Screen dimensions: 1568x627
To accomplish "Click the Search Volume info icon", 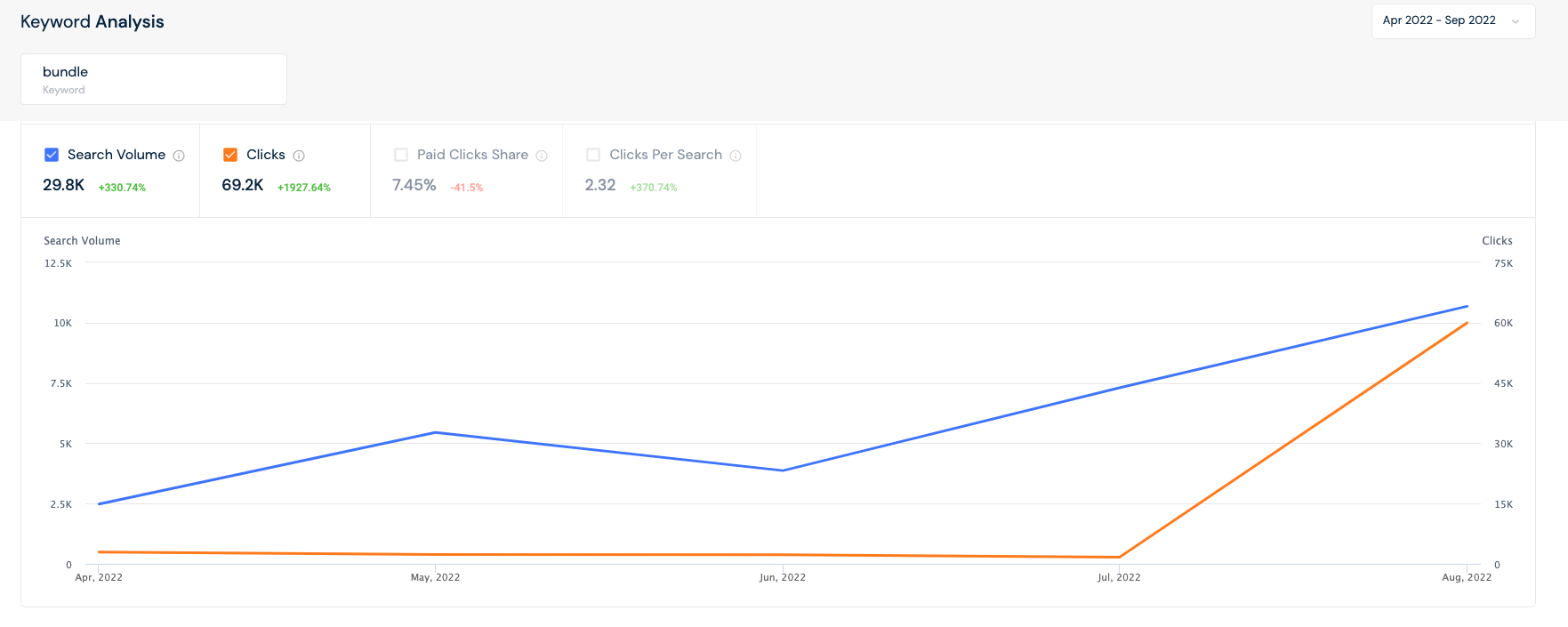I will pyautogui.click(x=179, y=156).
